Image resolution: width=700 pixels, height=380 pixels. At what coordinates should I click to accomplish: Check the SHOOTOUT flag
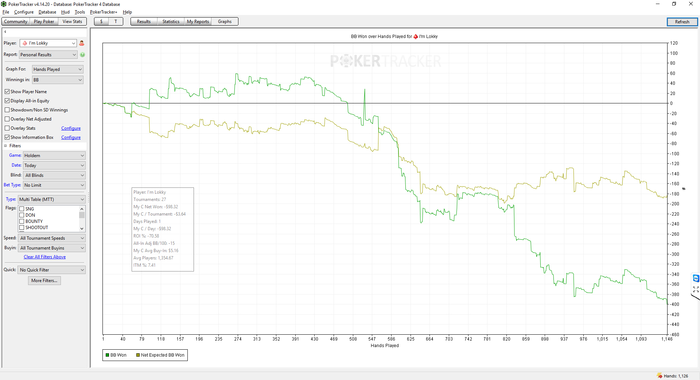(21, 228)
